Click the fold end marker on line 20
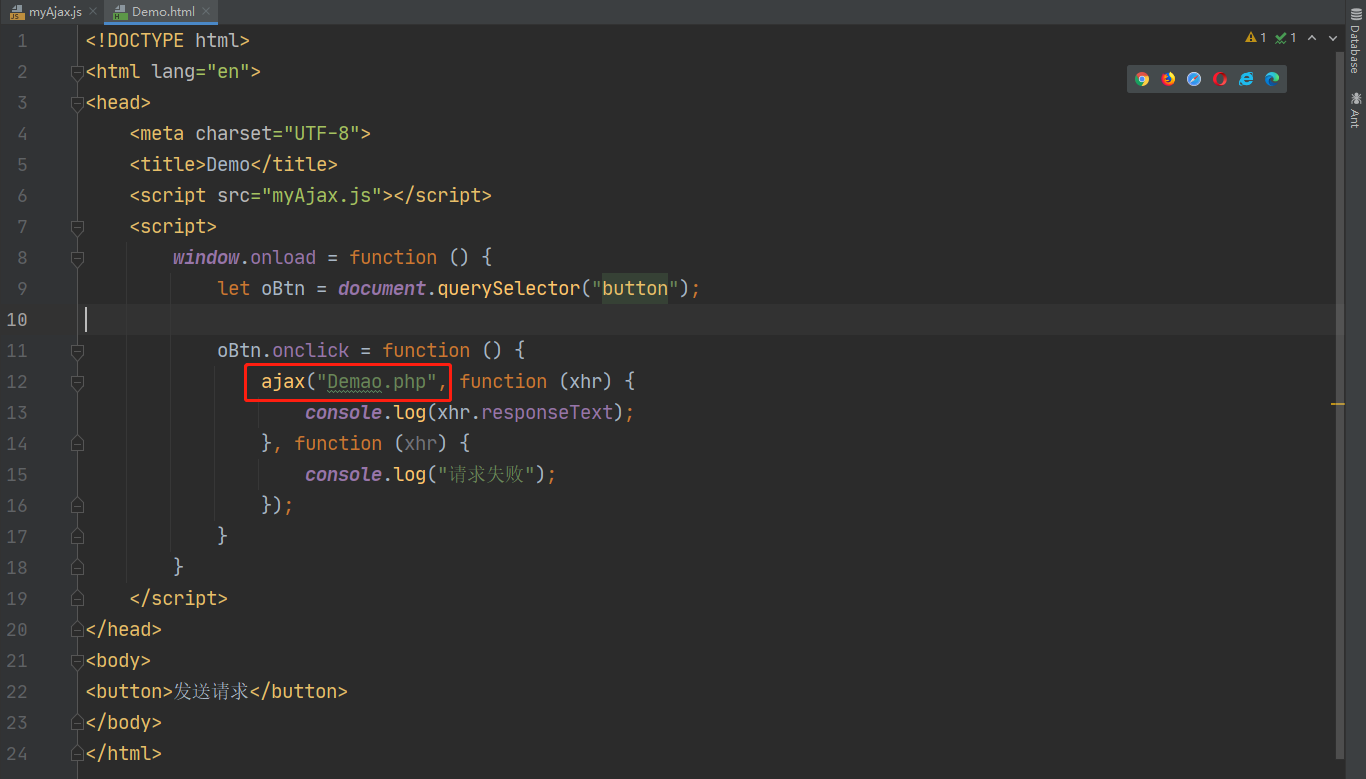Viewport: 1366px width, 779px height. 77,630
